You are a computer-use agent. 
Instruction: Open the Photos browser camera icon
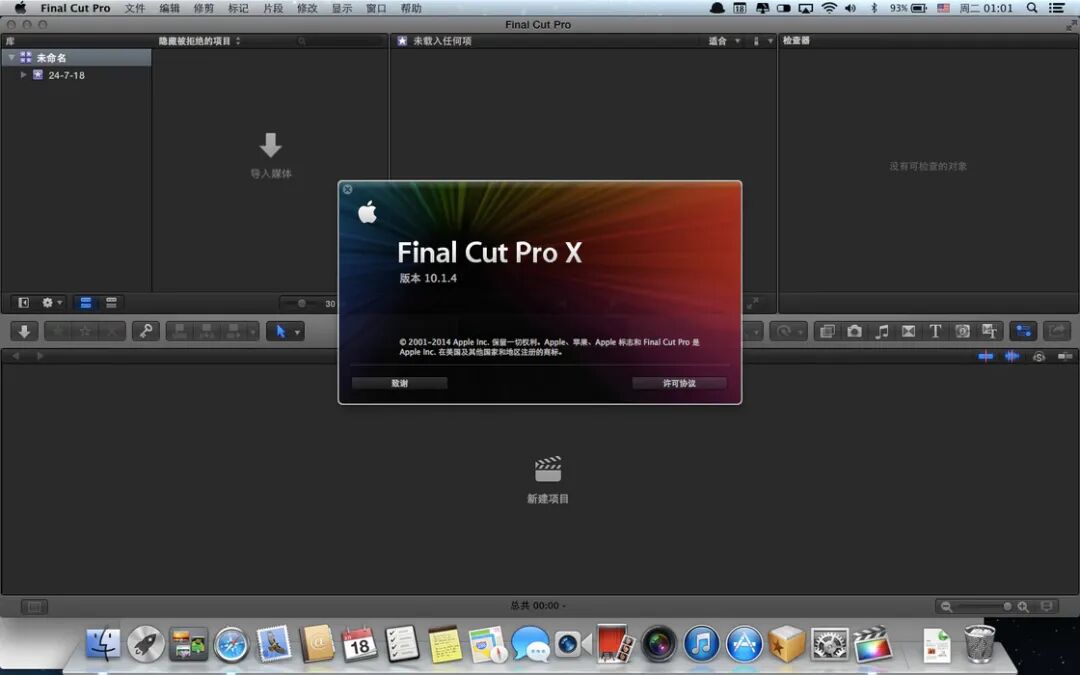(854, 331)
